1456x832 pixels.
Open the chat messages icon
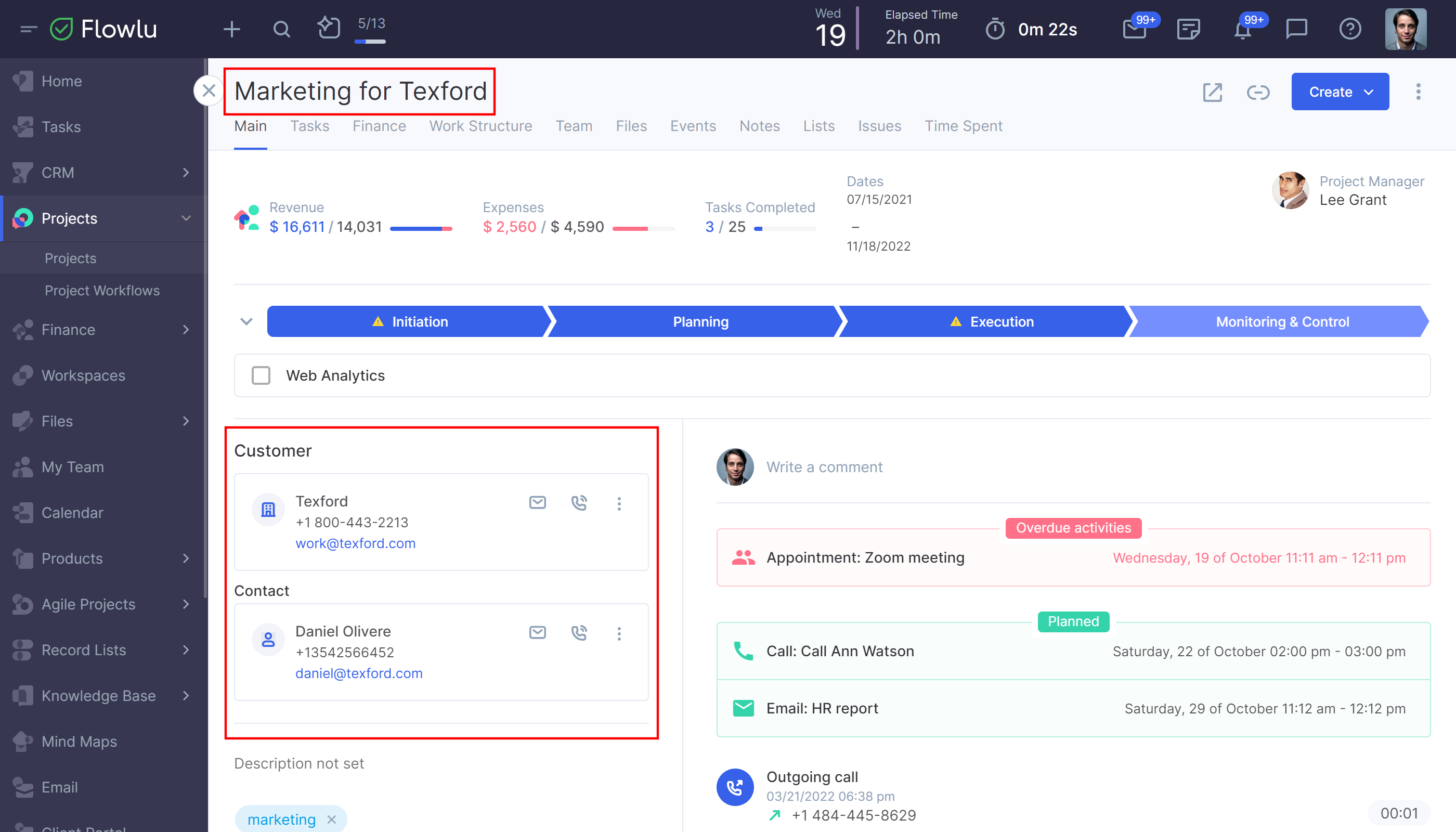coord(1296,29)
